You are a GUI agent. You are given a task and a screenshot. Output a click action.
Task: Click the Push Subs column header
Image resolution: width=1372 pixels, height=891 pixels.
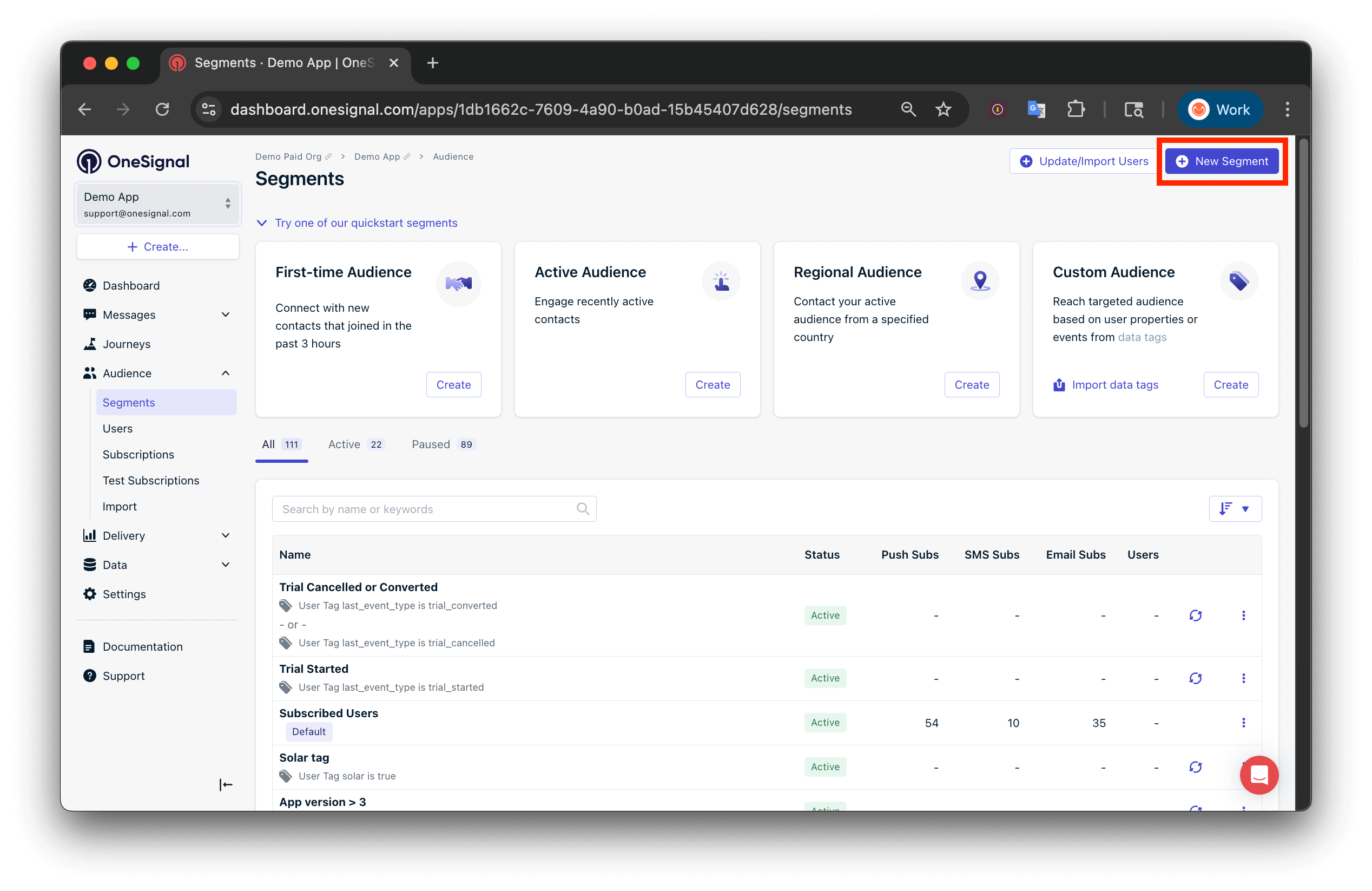[909, 555]
